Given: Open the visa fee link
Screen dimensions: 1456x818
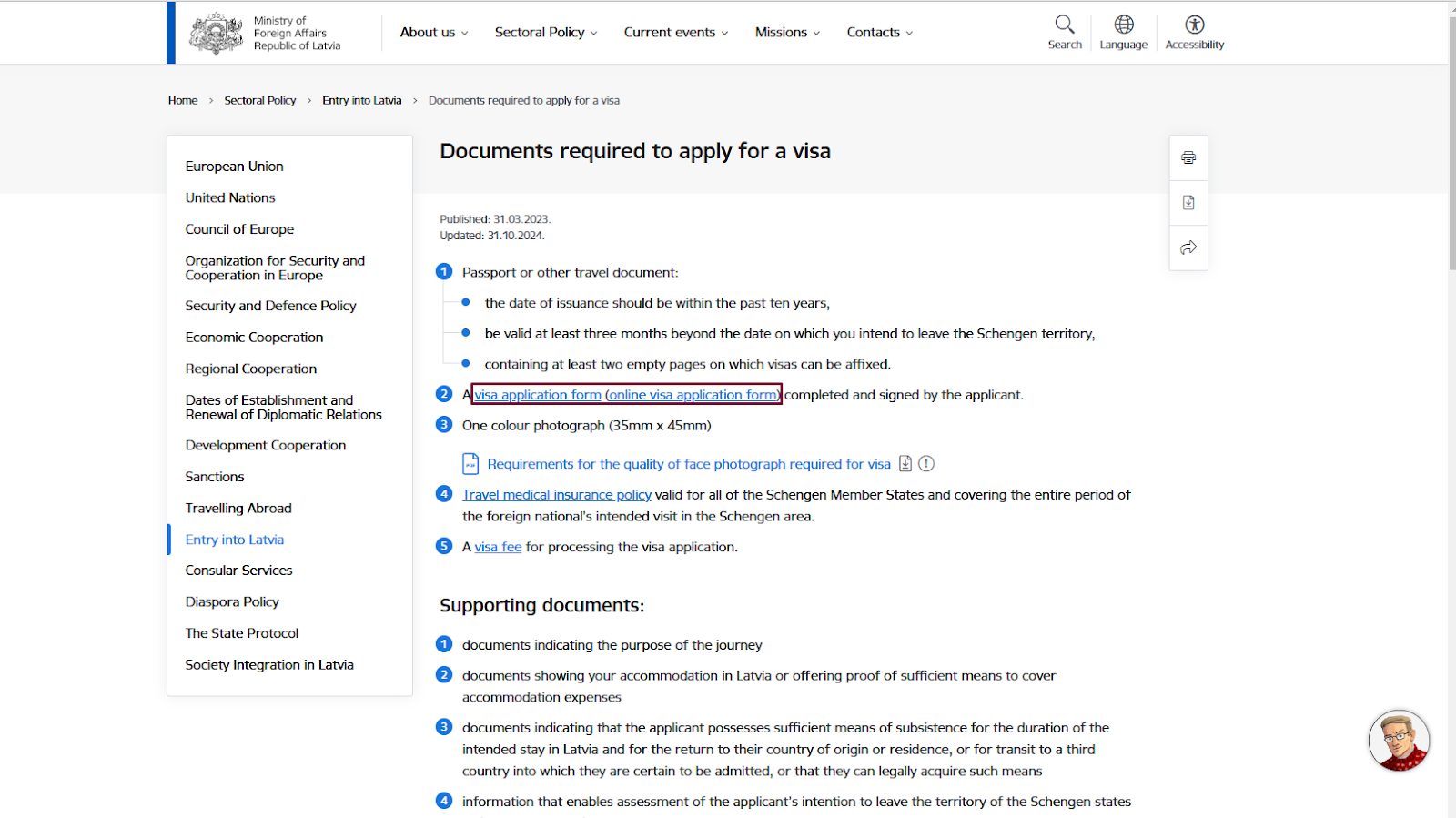Looking at the screenshot, I should tap(498, 547).
